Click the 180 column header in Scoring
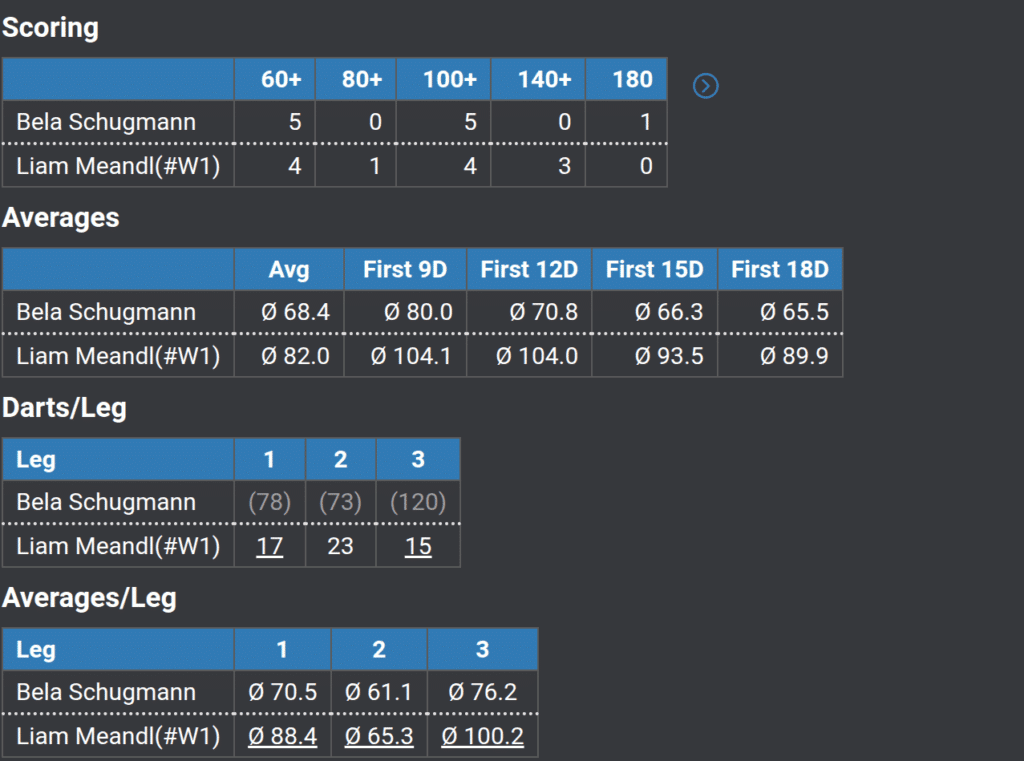This screenshot has height=761, width=1024. pyautogui.click(x=632, y=80)
